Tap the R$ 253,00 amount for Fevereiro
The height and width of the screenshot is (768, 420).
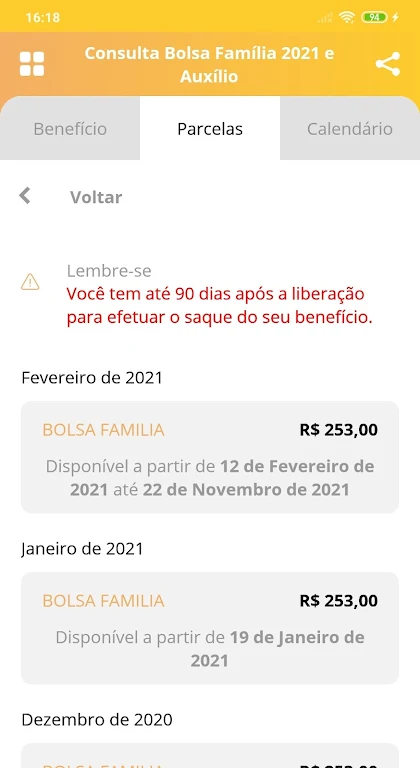339,430
